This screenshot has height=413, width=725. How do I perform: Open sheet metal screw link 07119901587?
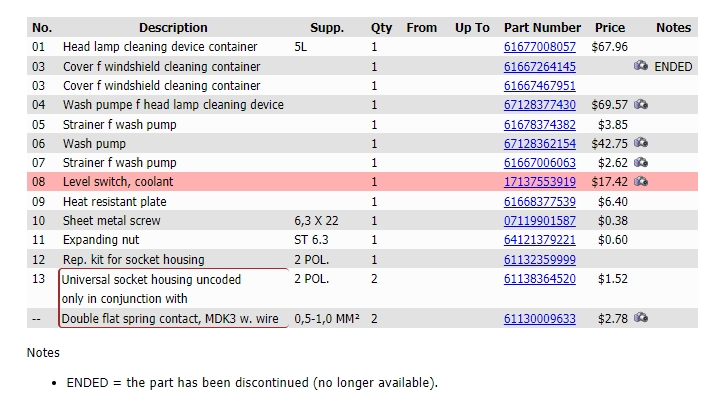click(x=540, y=221)
